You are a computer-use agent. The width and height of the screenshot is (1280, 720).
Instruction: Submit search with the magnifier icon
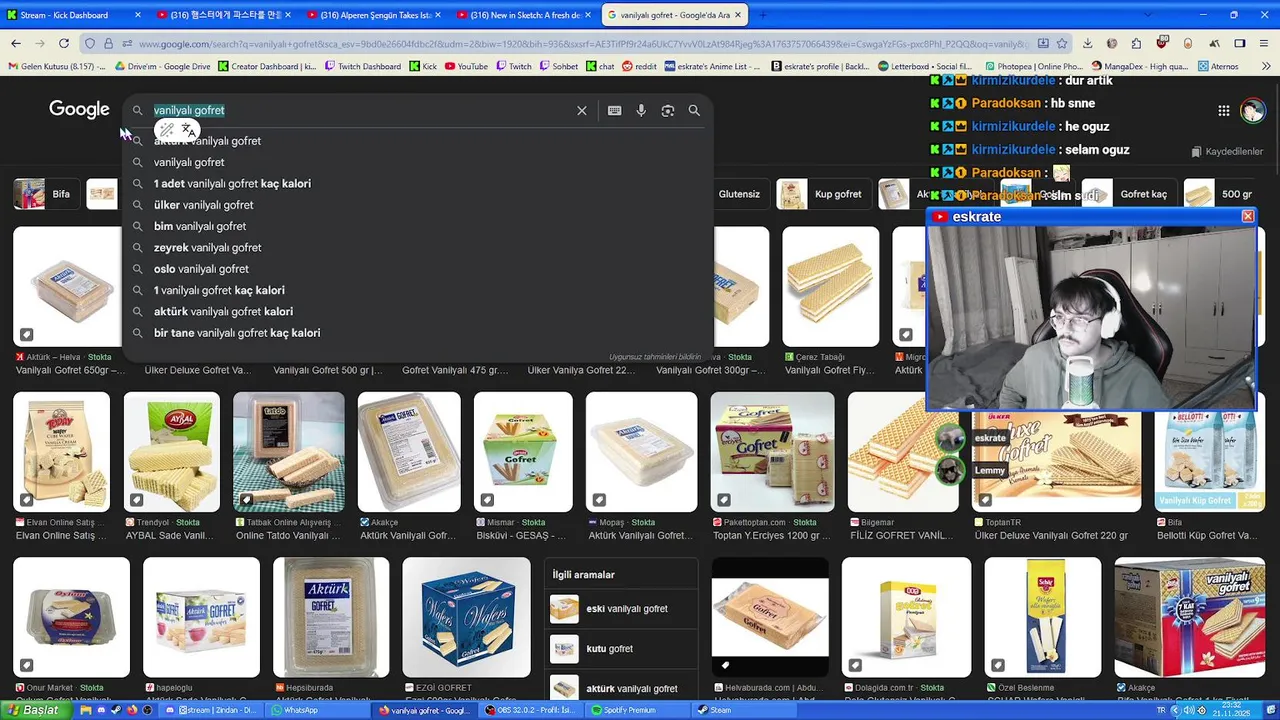694,111
